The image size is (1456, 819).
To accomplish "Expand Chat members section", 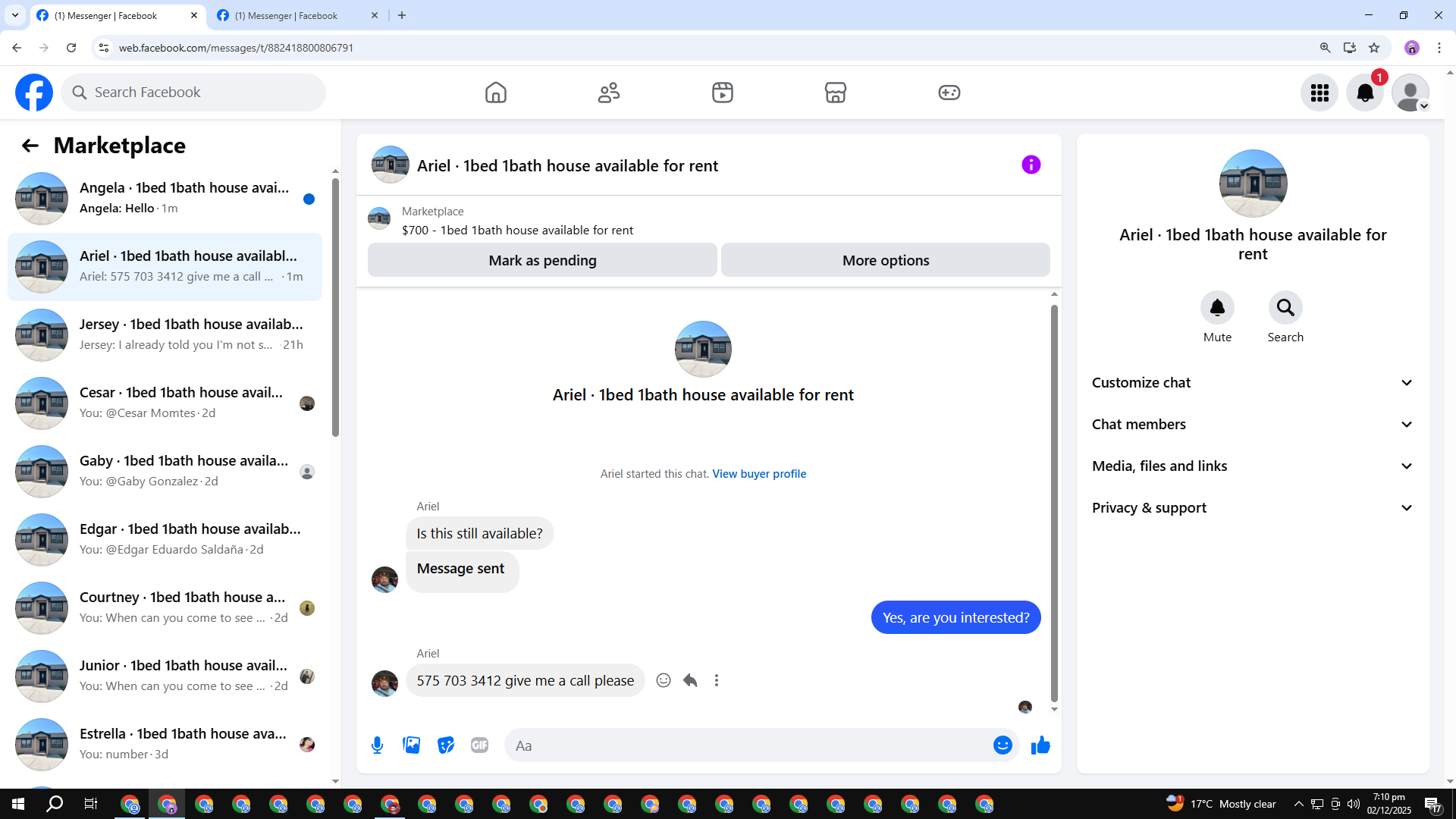I will pyautogui.click(x=1253, y=425).
